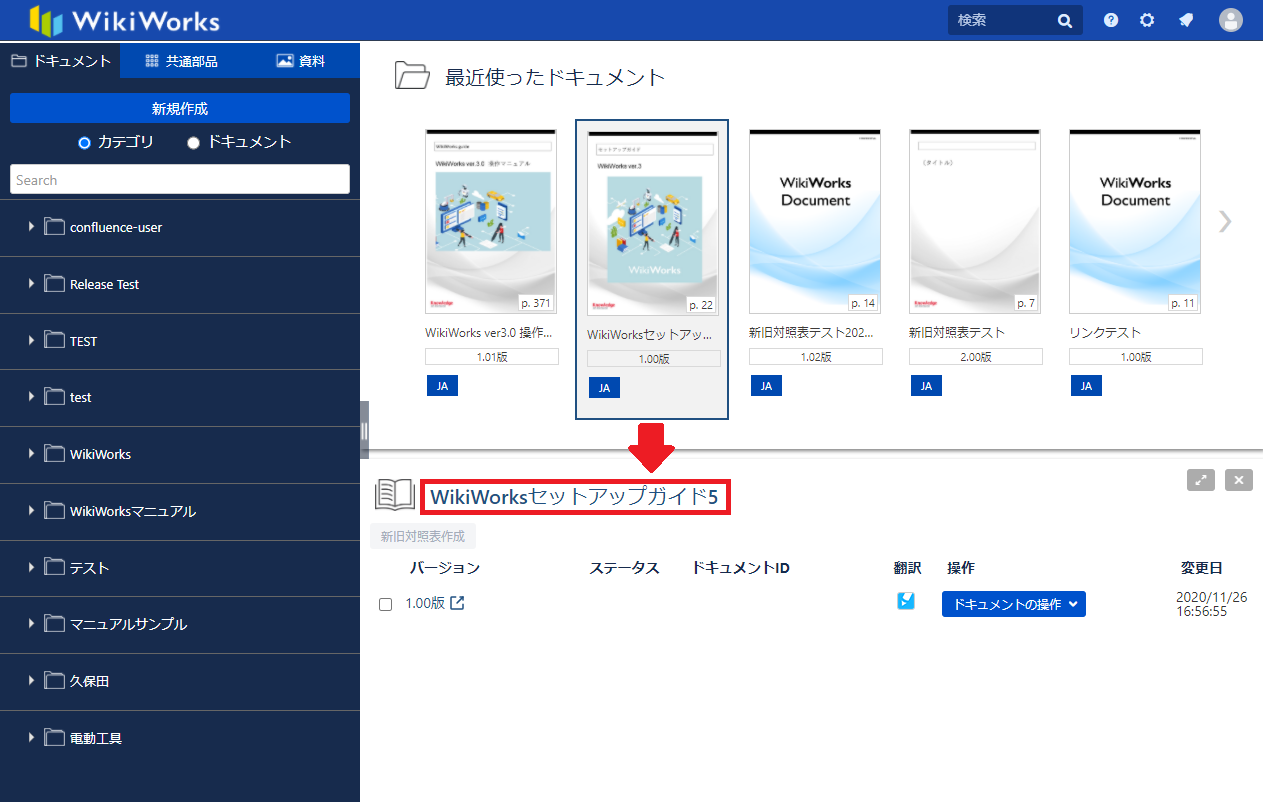Screen dimensions: 1263x802
Task: Open the user account avatar
Action: 1231,20
